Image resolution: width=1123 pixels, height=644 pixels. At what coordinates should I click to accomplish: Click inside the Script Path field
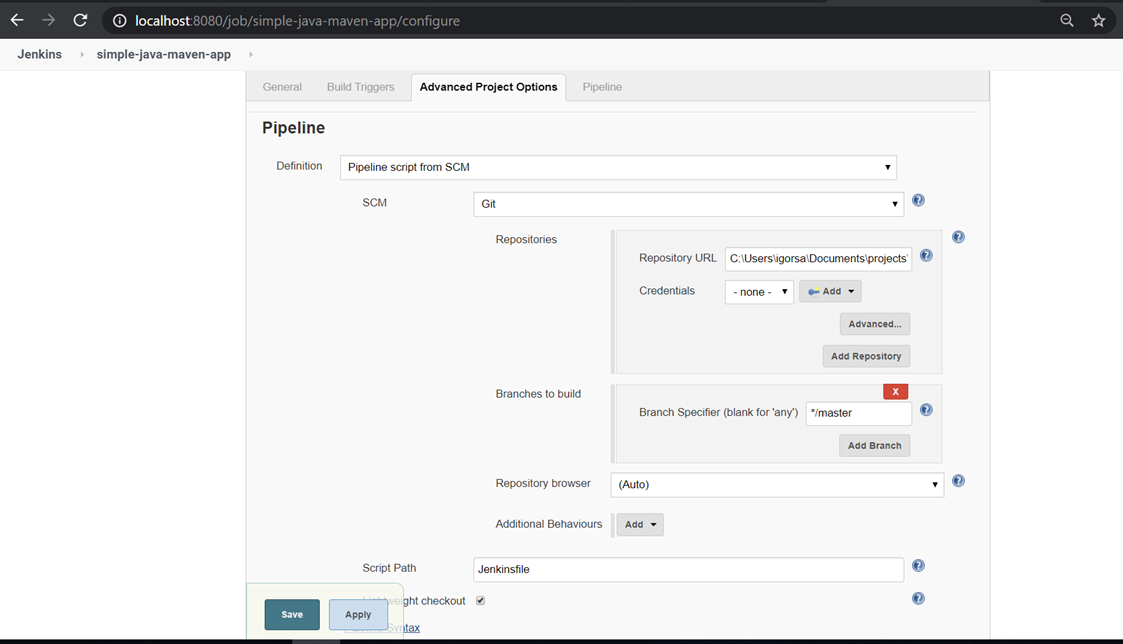(688, 569)
